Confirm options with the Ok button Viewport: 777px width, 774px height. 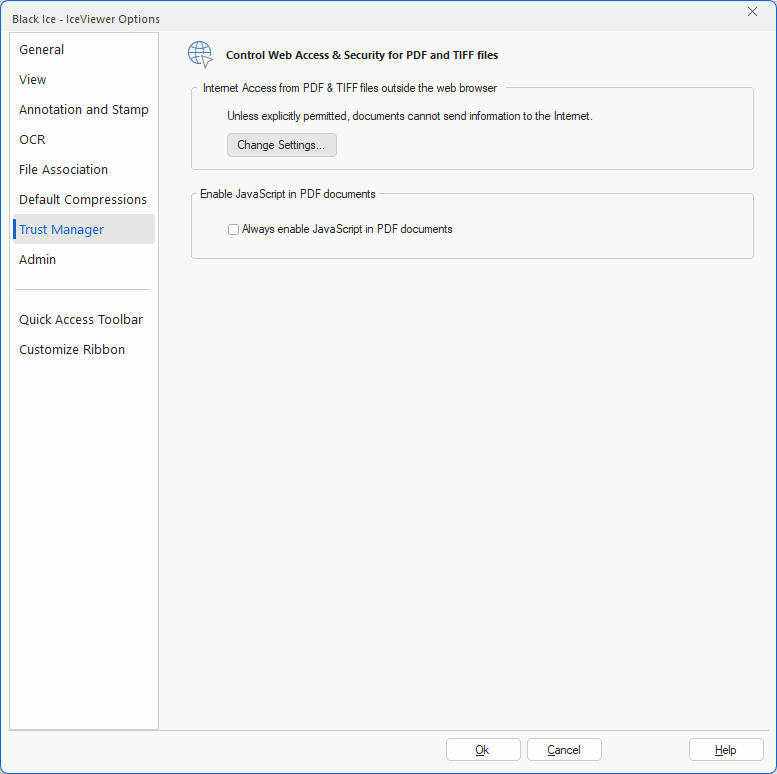[483, 750]
